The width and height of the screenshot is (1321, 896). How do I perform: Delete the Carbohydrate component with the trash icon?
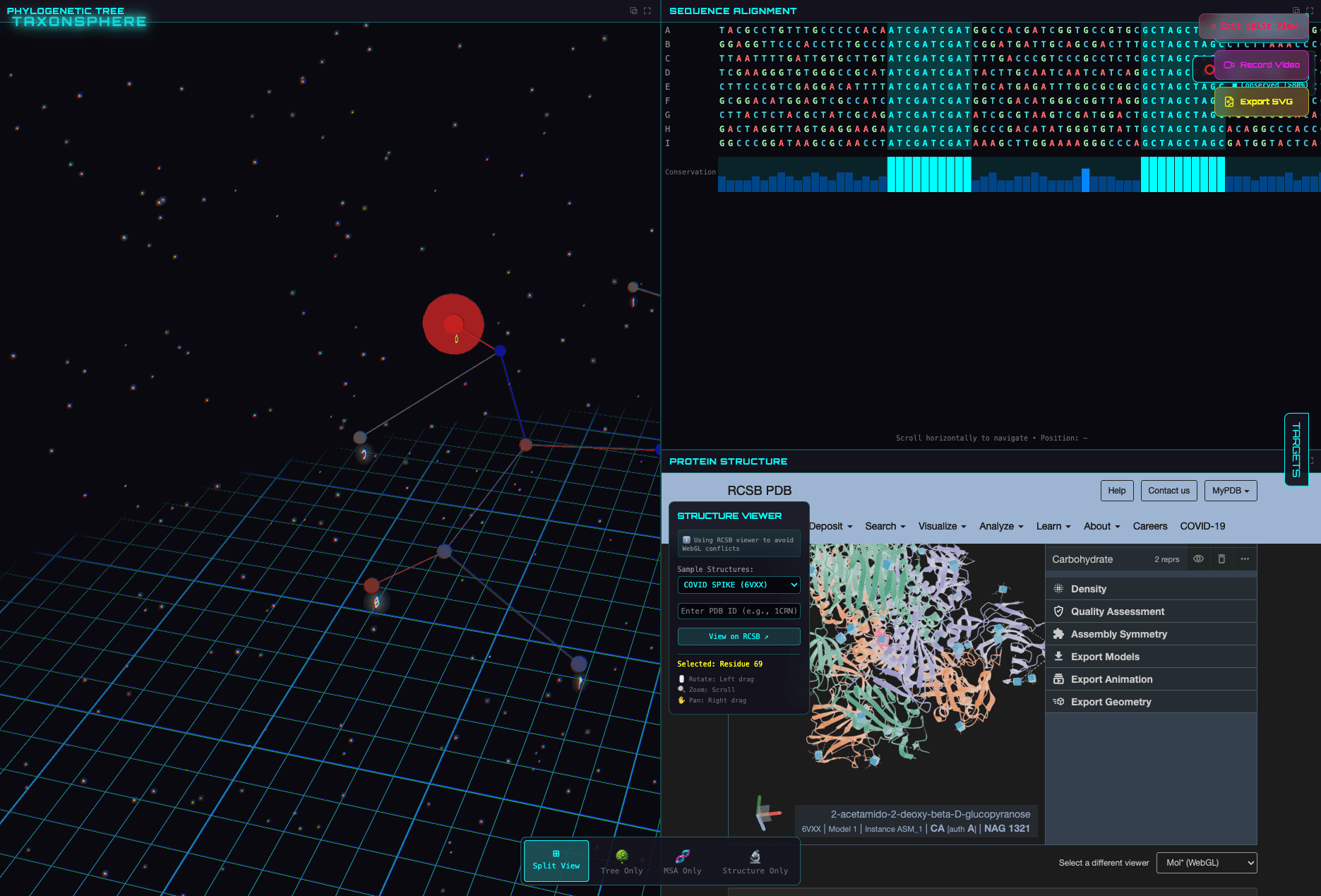(1221, 558)
